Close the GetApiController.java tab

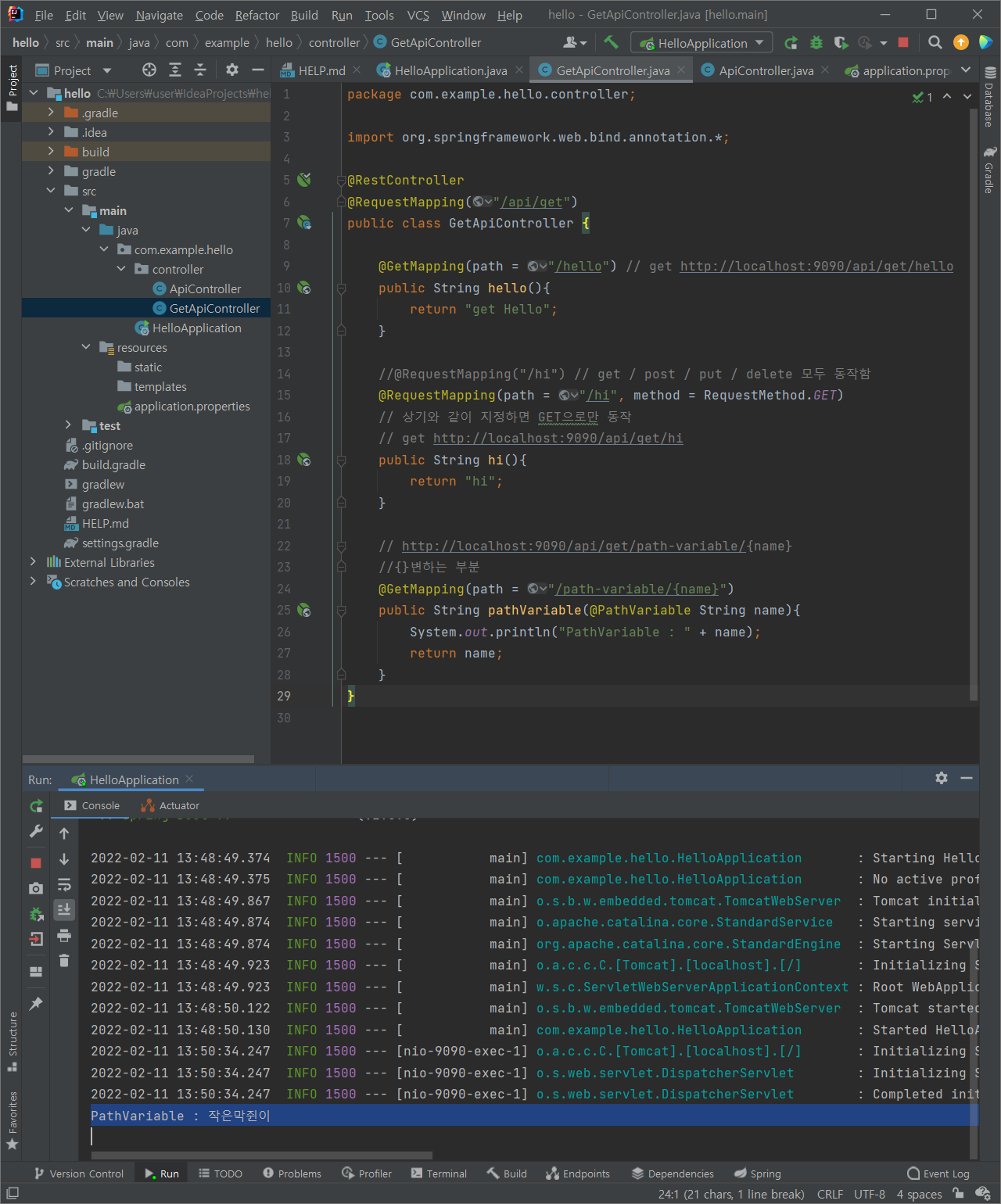coord(681,70)
